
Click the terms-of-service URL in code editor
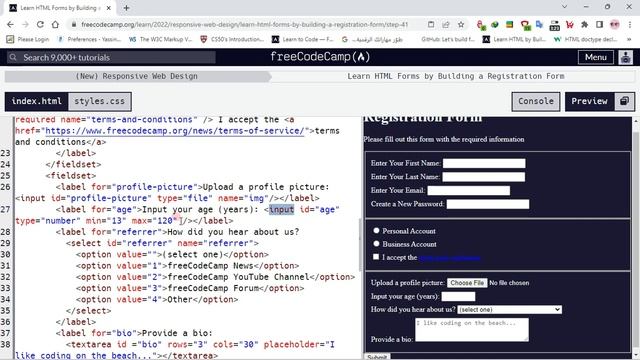175,131
